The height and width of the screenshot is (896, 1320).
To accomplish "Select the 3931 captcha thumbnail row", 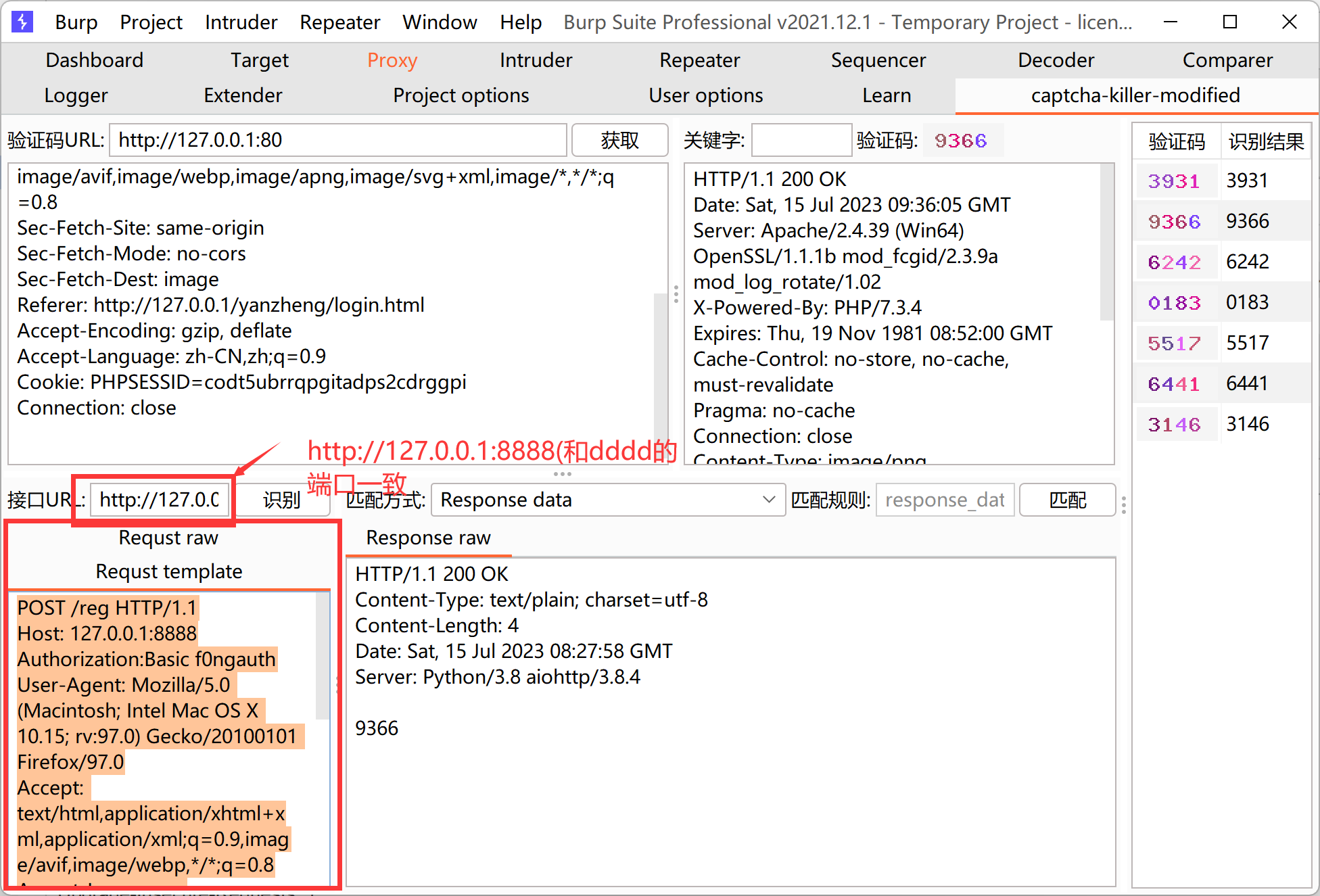I will (x=1175, y=181).
